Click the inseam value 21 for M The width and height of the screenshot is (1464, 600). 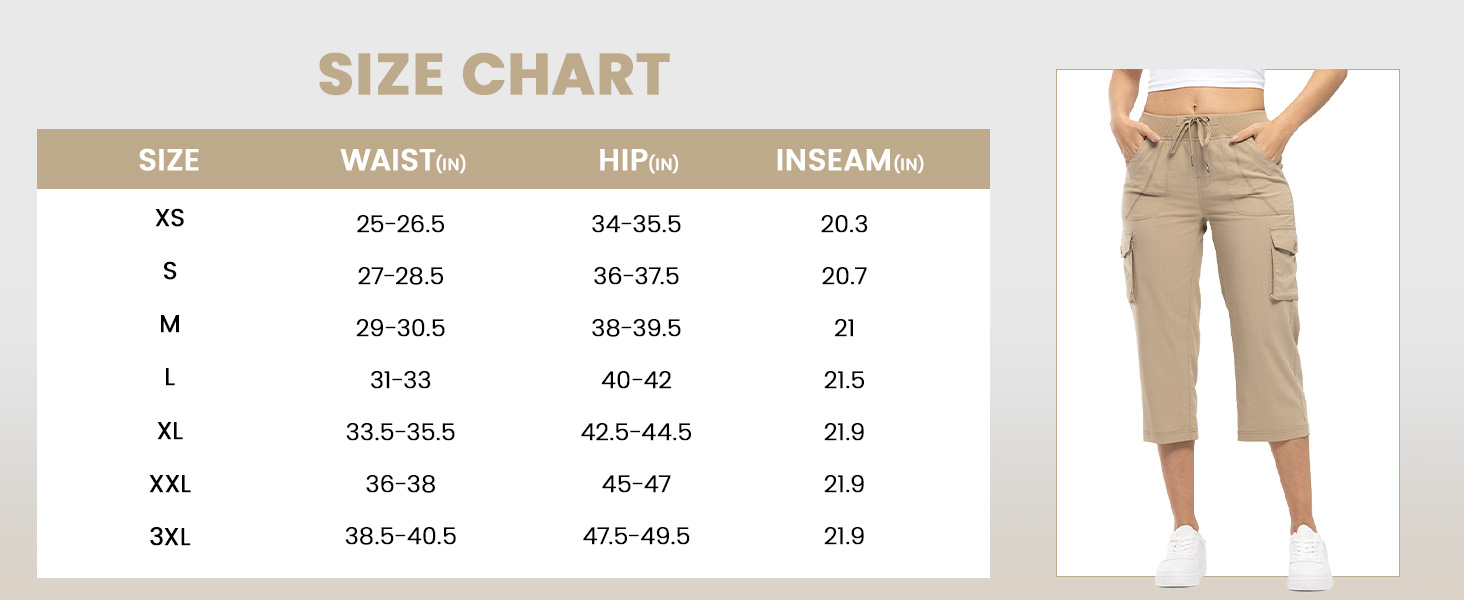(844, 329)
